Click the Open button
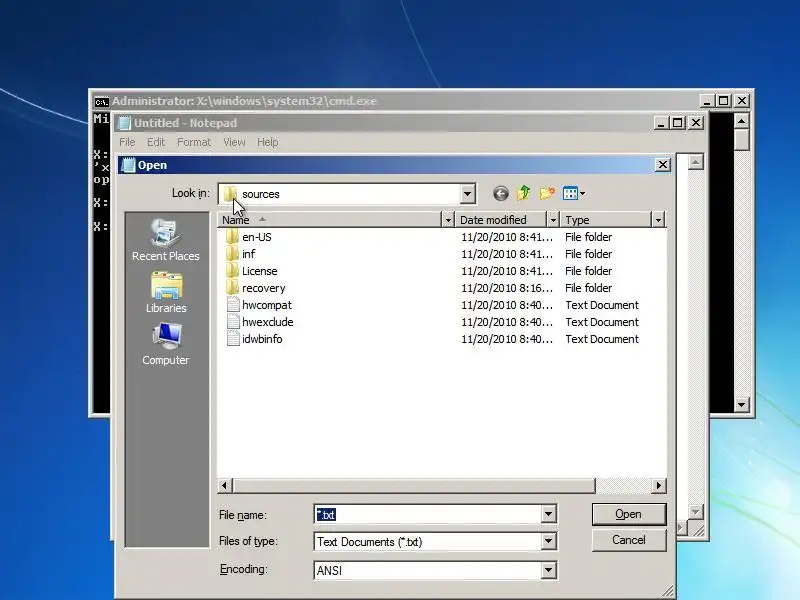 click(629, 514)
